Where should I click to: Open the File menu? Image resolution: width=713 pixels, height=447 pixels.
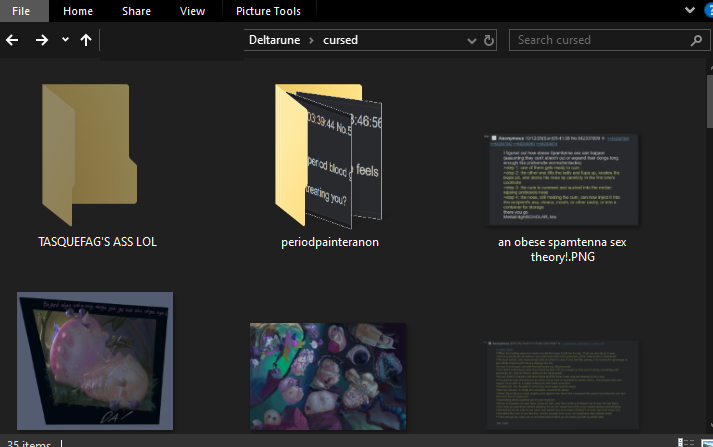[x=21, y=11]
